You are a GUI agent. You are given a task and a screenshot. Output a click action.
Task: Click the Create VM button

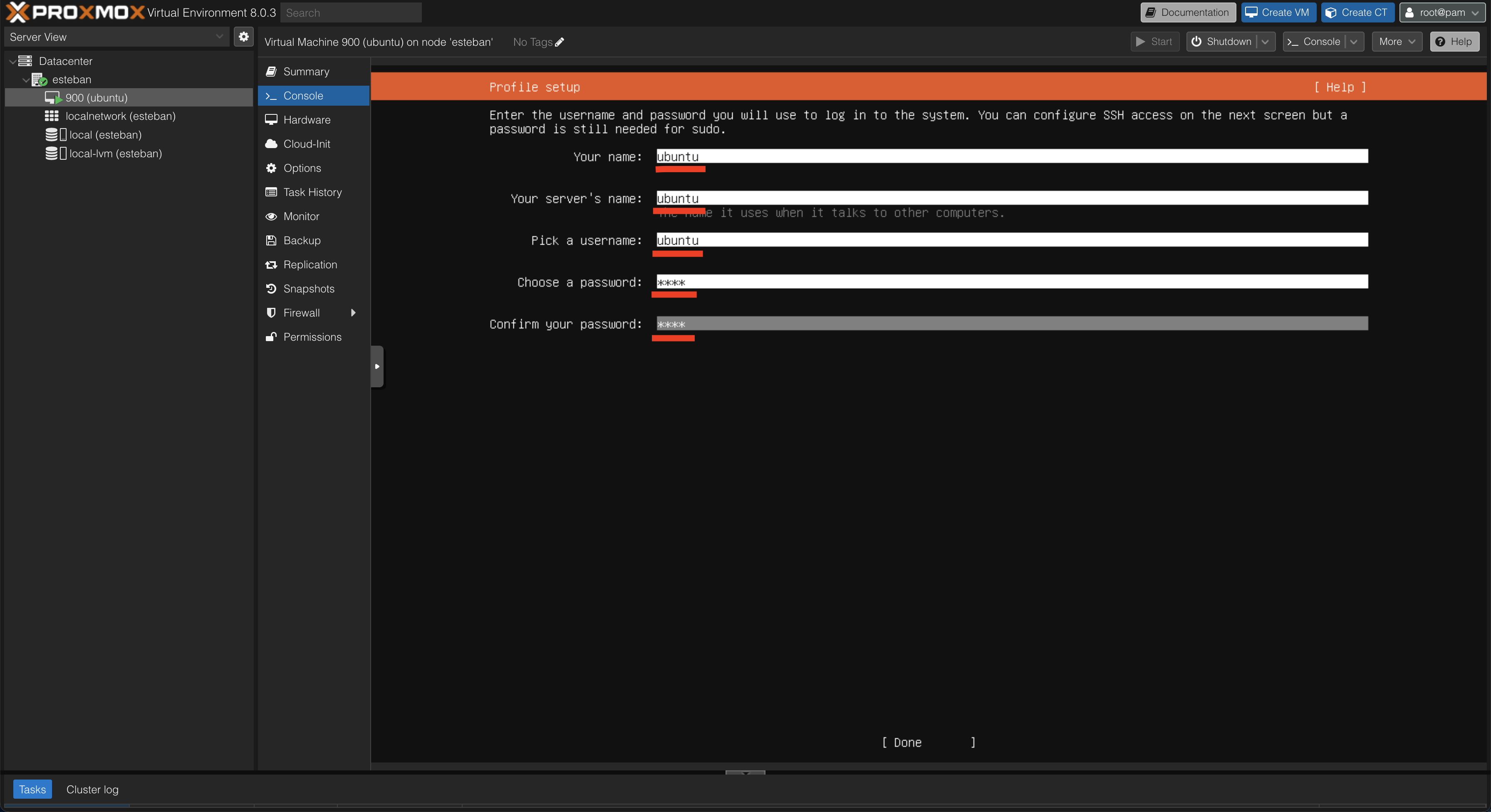pyautogui.click(x=1278, y=12)
